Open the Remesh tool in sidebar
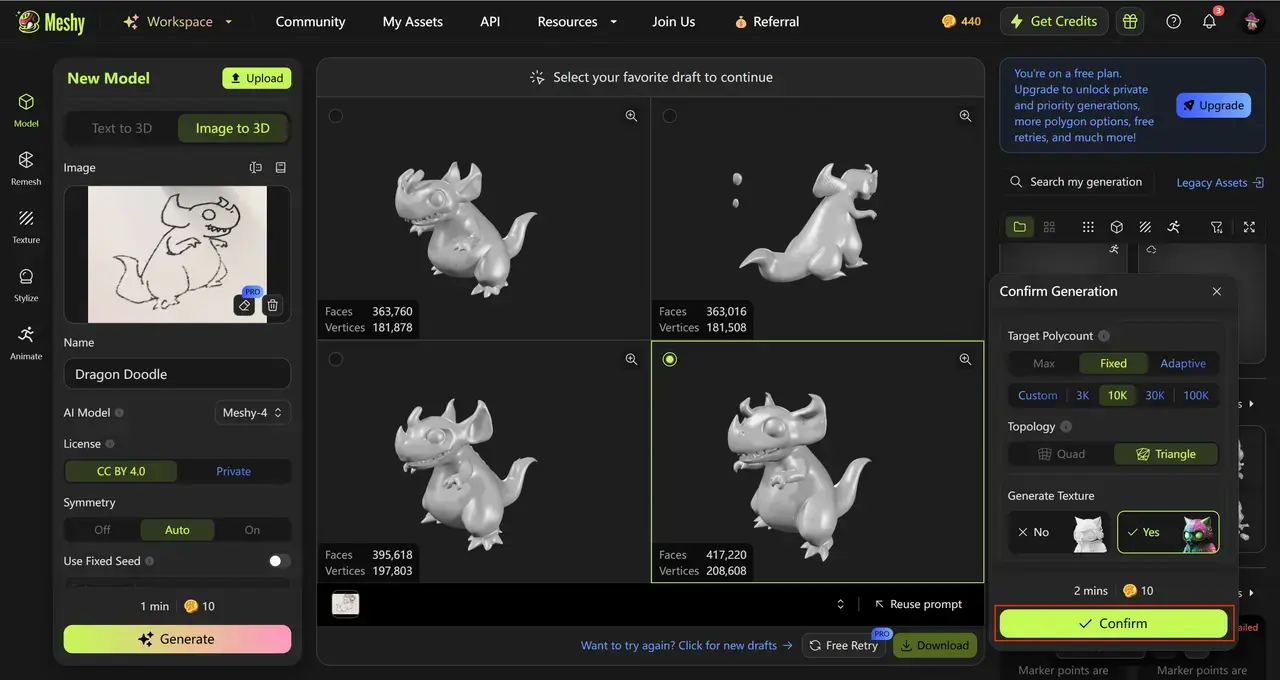Screen dimensions: 1280x680 pos(26,167)
